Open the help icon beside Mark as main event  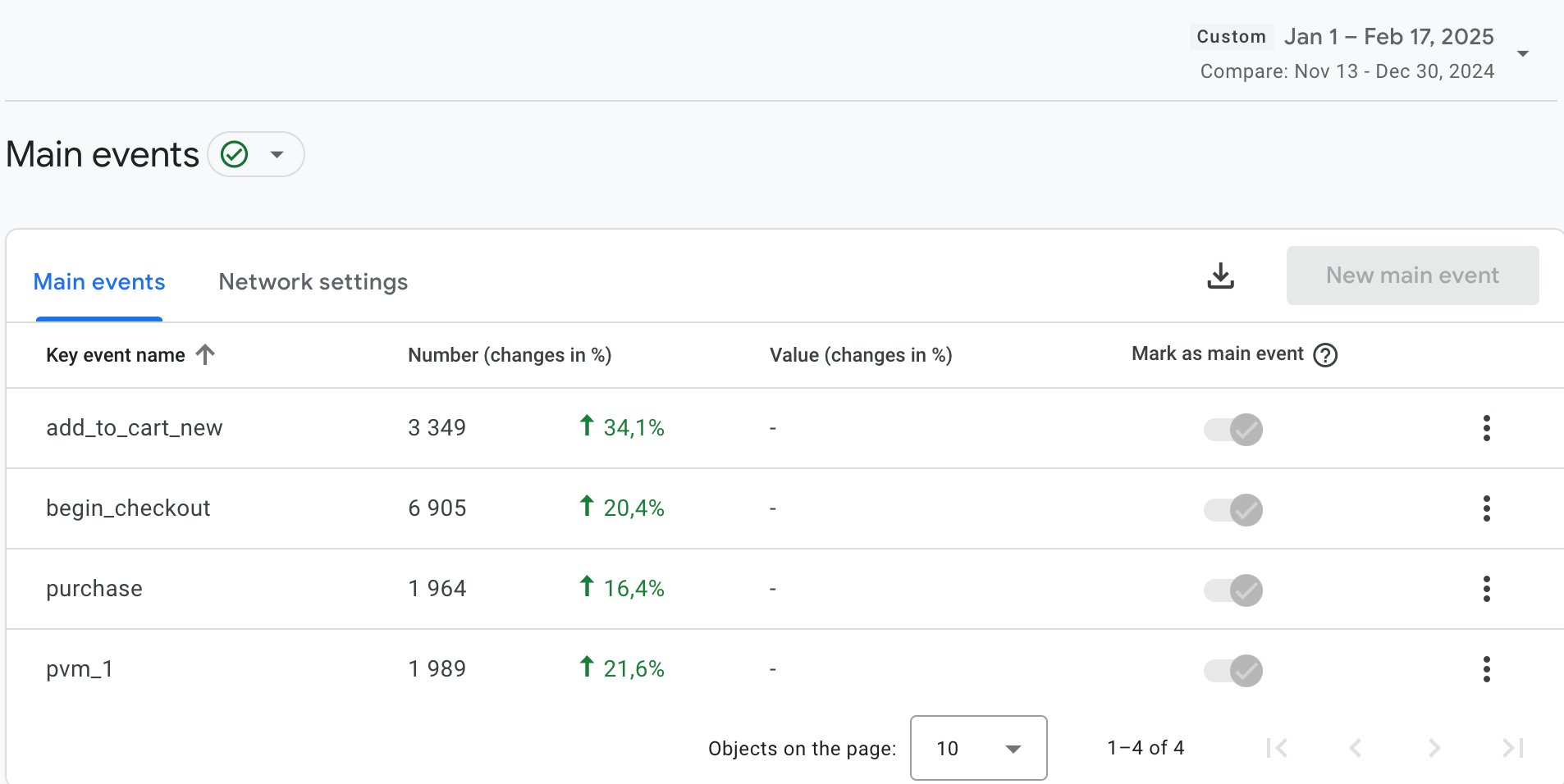coord(1325,355)
